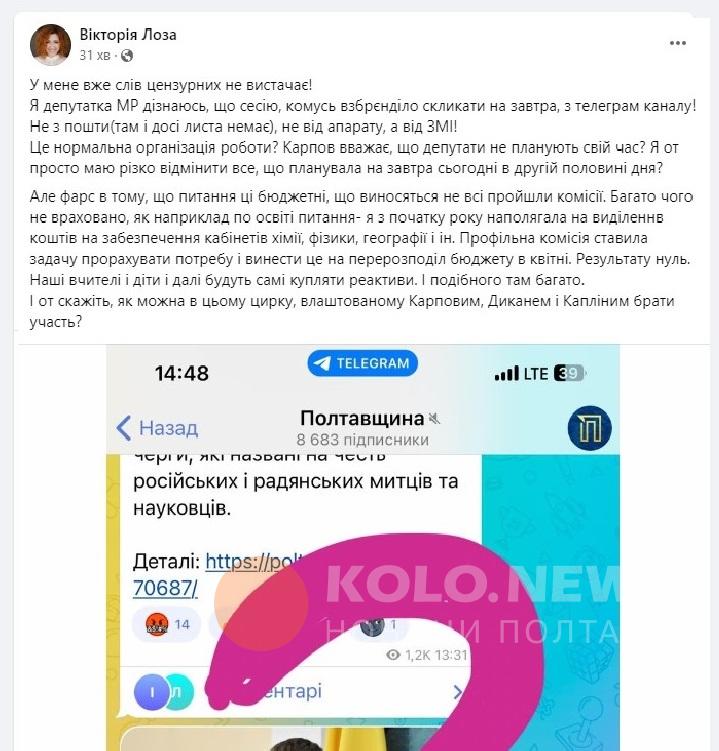
Task: Open the Полтавщина channel title
Action: click(x=362, y=419)
